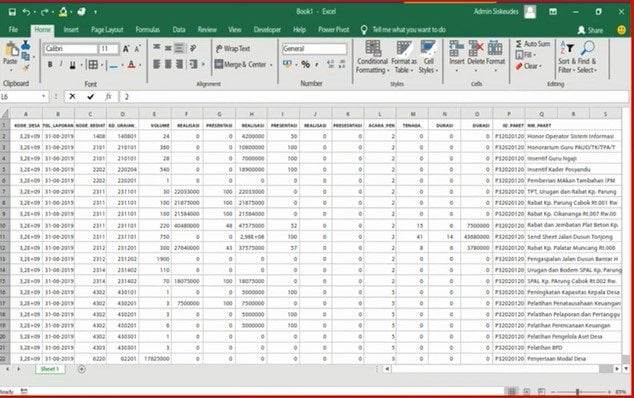Open Cell Styles gallery
The image size is (634, 398).
coord(428,57)
